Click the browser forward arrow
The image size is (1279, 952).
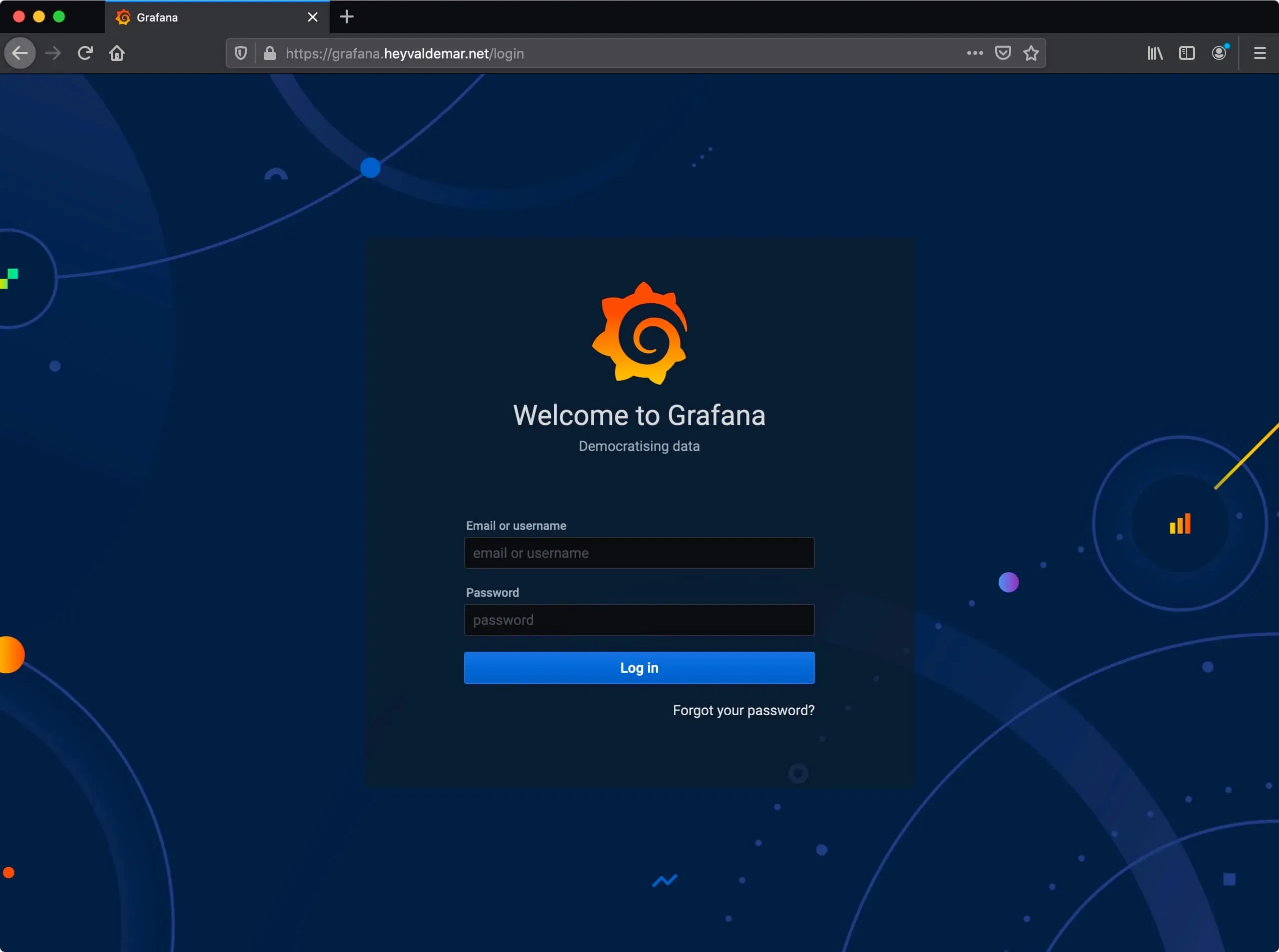coord(53,53)
